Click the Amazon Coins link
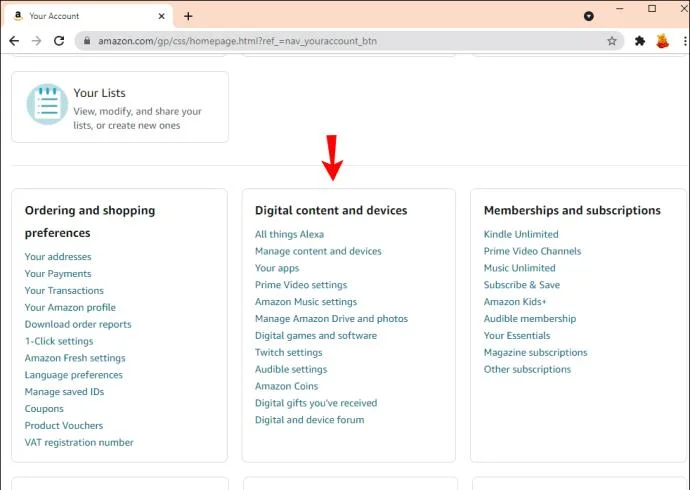Image resolution: width=690 pixels, height=490 pixels. pyautogui.click(x=286, y=386)
